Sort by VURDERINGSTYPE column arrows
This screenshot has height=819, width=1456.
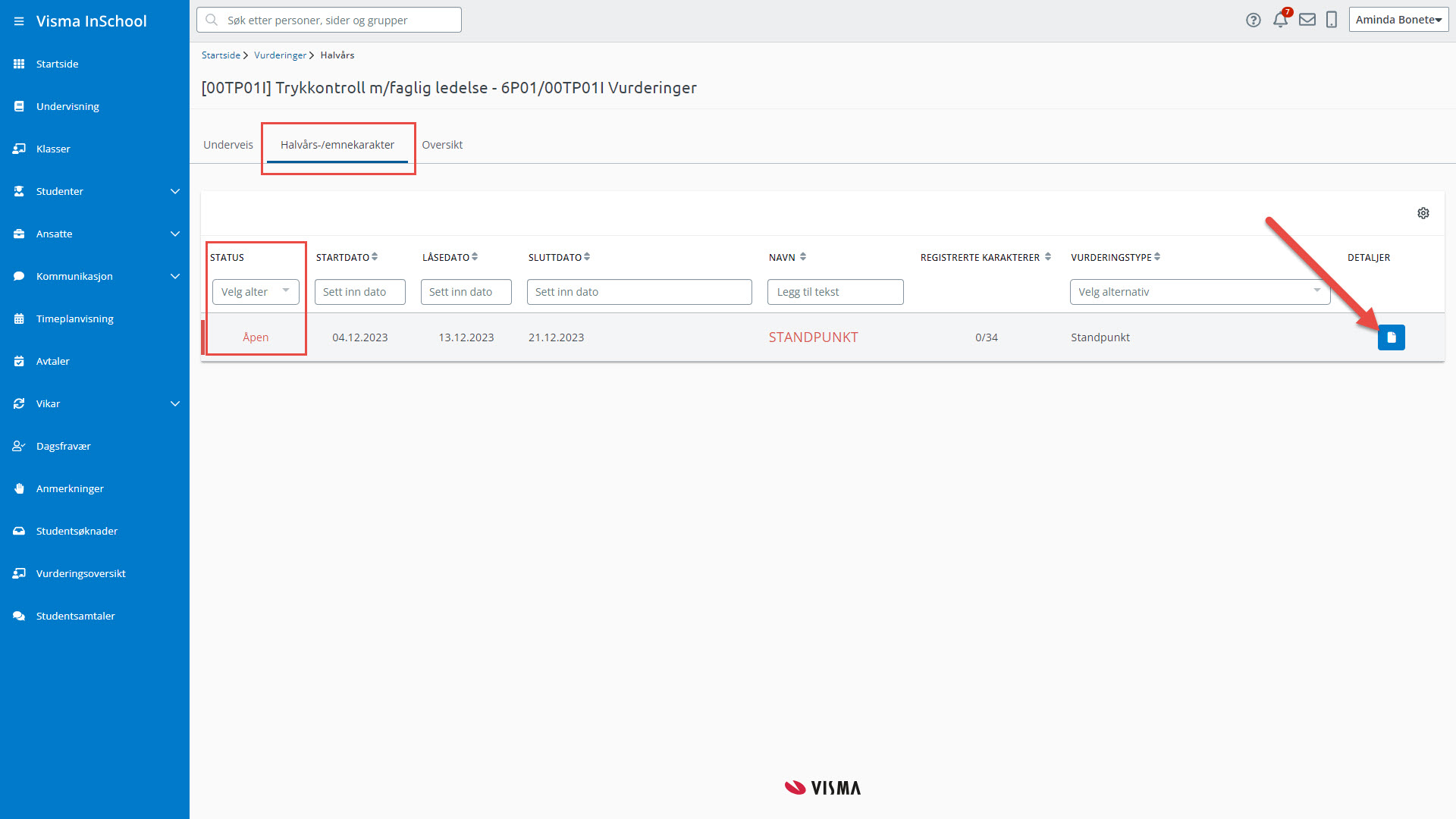(1157, 257)
